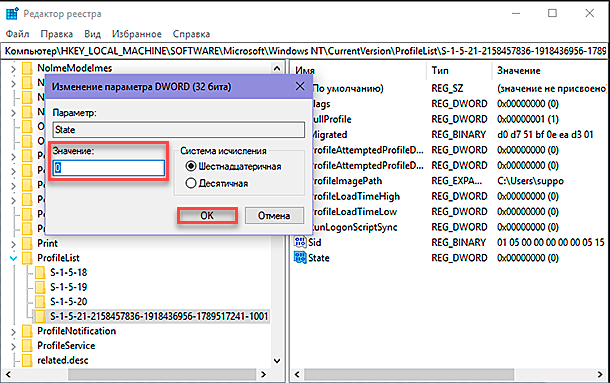Open the Справка menu
This screenshot has width=610, height=383.
click(191, 34)
